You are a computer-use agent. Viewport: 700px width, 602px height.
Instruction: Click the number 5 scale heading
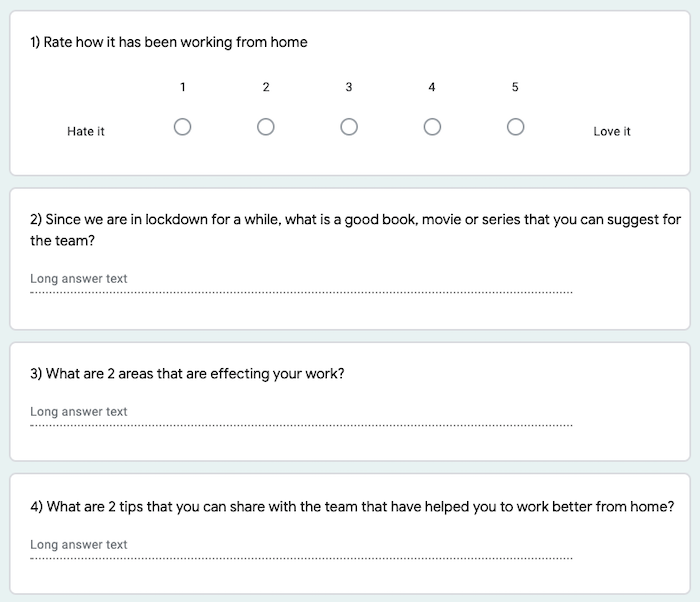tap(515, 87)
